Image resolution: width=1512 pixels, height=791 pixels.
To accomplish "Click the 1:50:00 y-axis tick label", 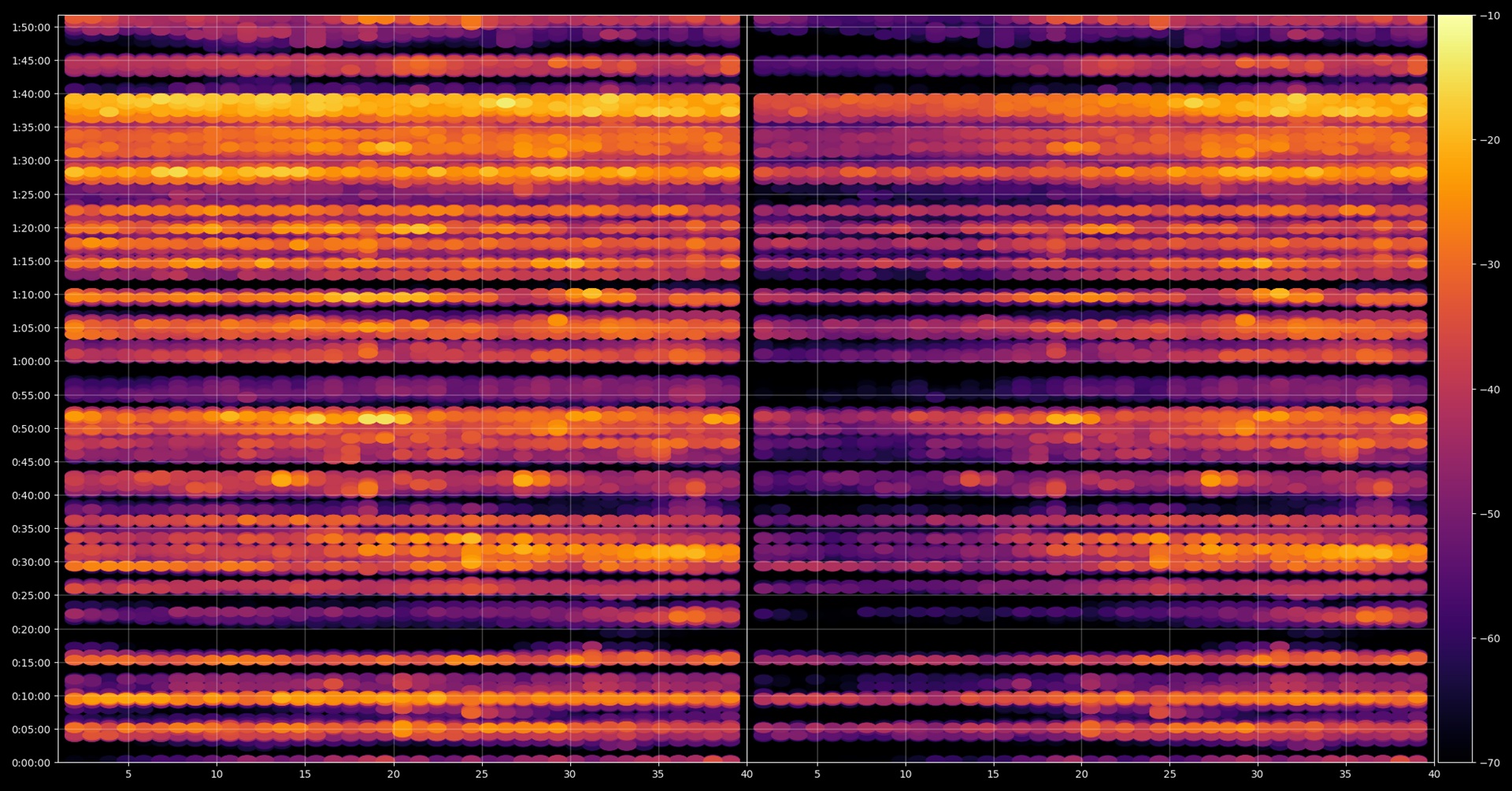I will [31, 28].
